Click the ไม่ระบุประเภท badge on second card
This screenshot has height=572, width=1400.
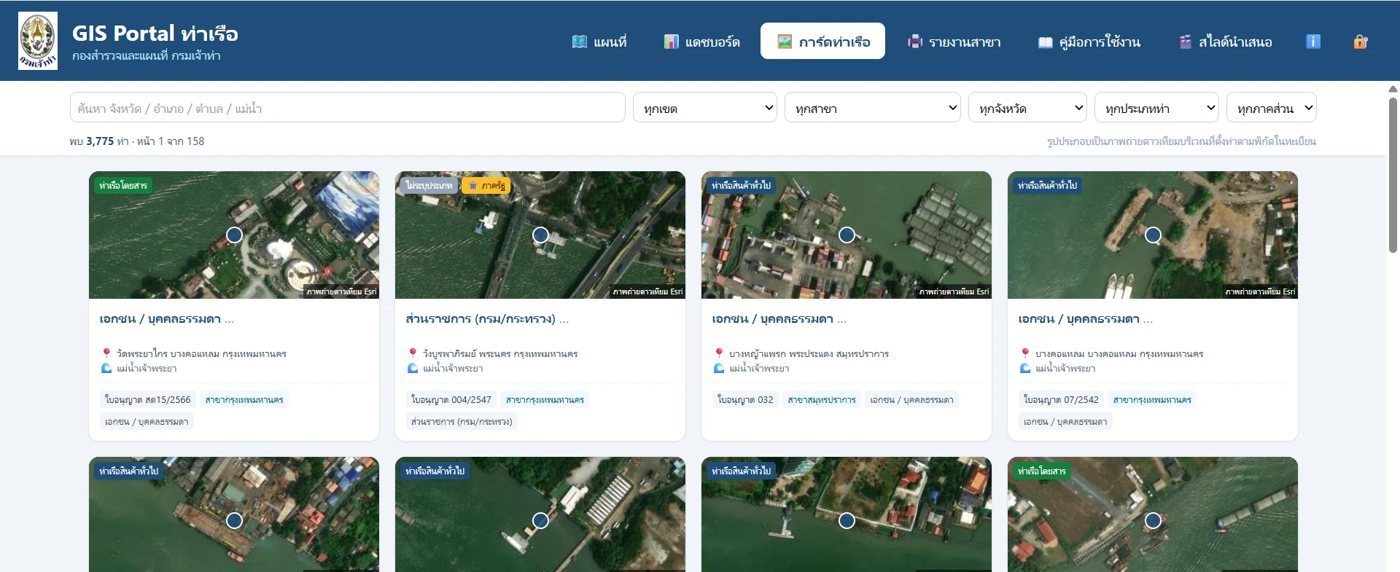coord(429,186)
